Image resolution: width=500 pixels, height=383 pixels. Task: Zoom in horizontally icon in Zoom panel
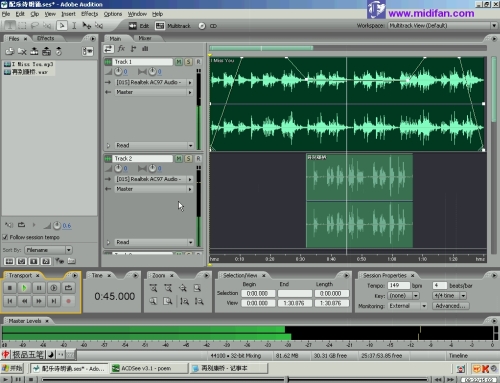[x=153, y=288]
